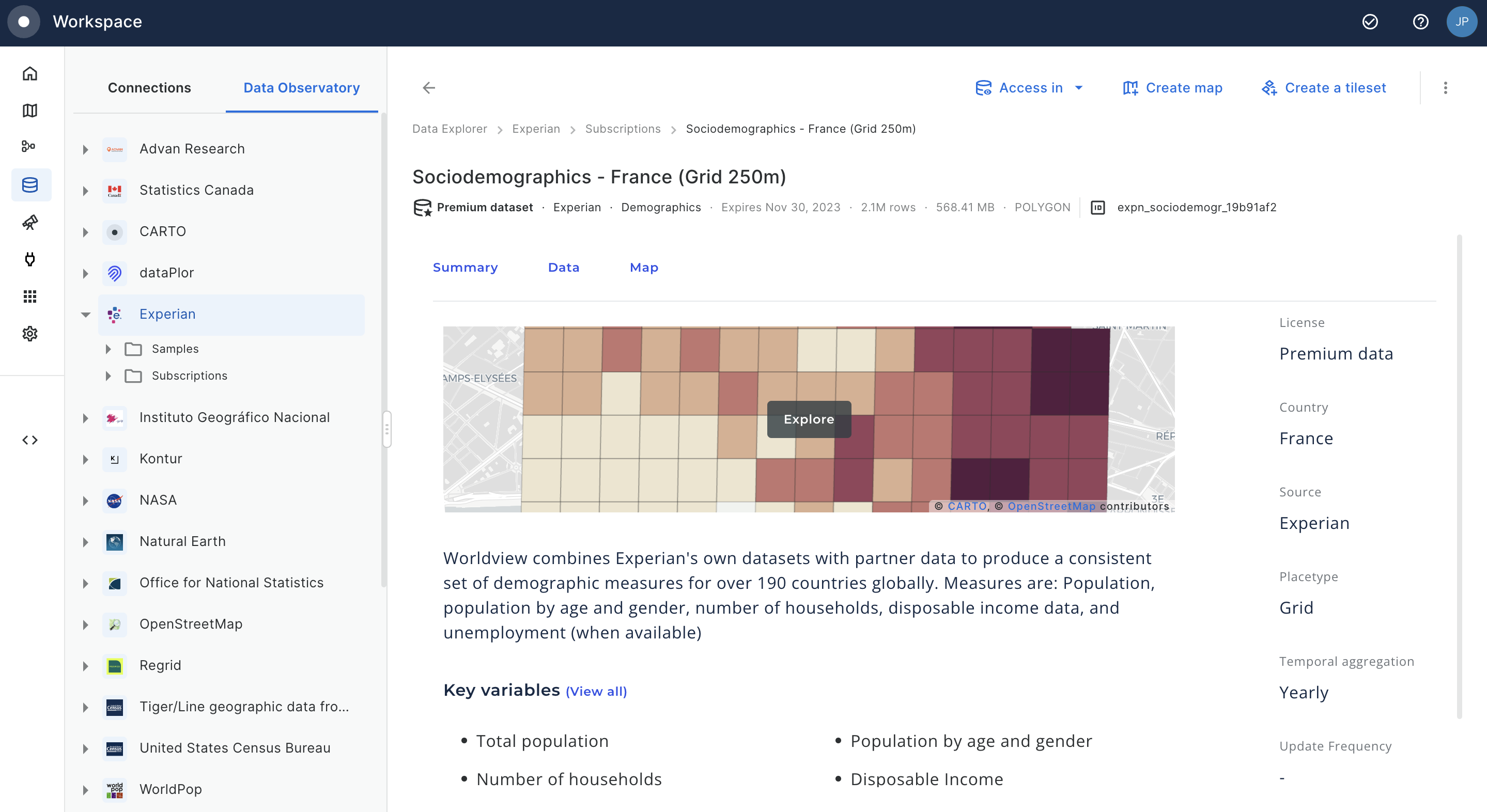The height and width of the screenshot is (812, 1487).
Task: Select the Data tab
Action: [564, 267]
